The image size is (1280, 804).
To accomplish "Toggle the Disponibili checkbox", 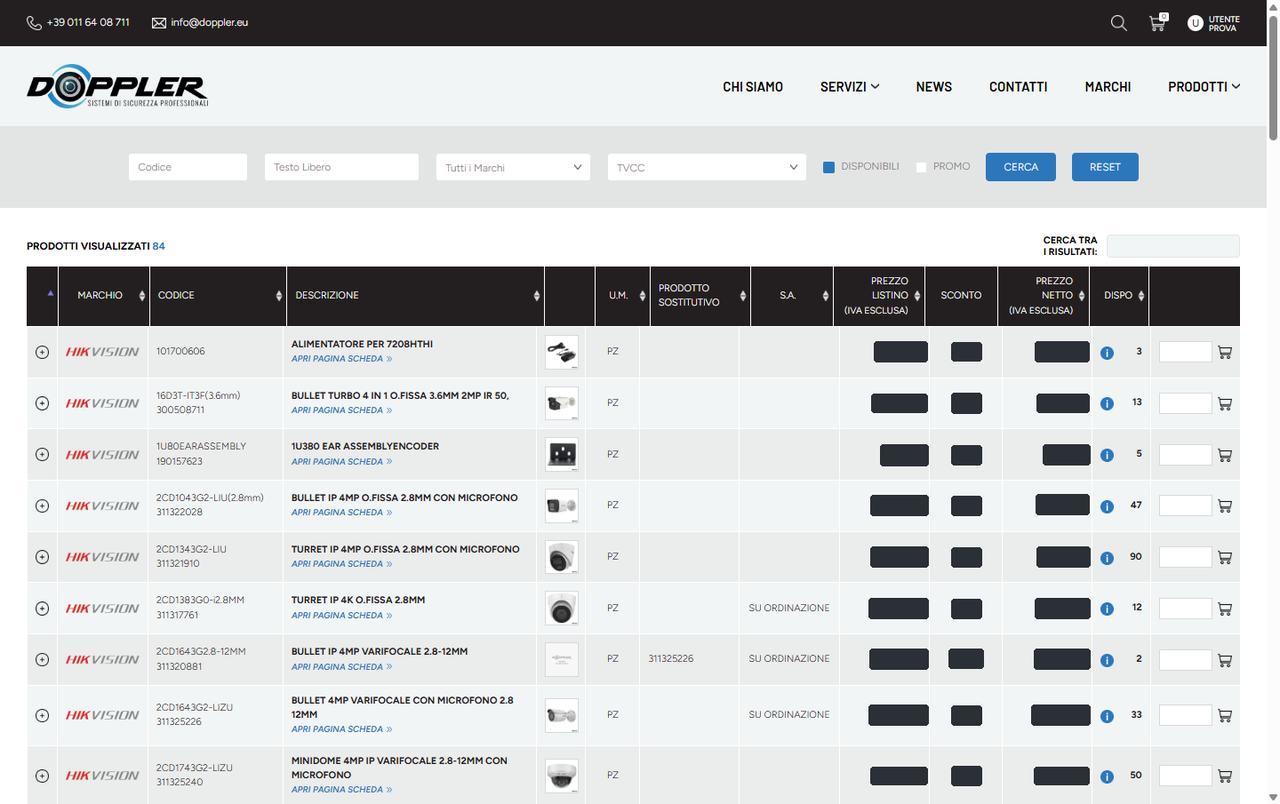I will click(829, 167).
